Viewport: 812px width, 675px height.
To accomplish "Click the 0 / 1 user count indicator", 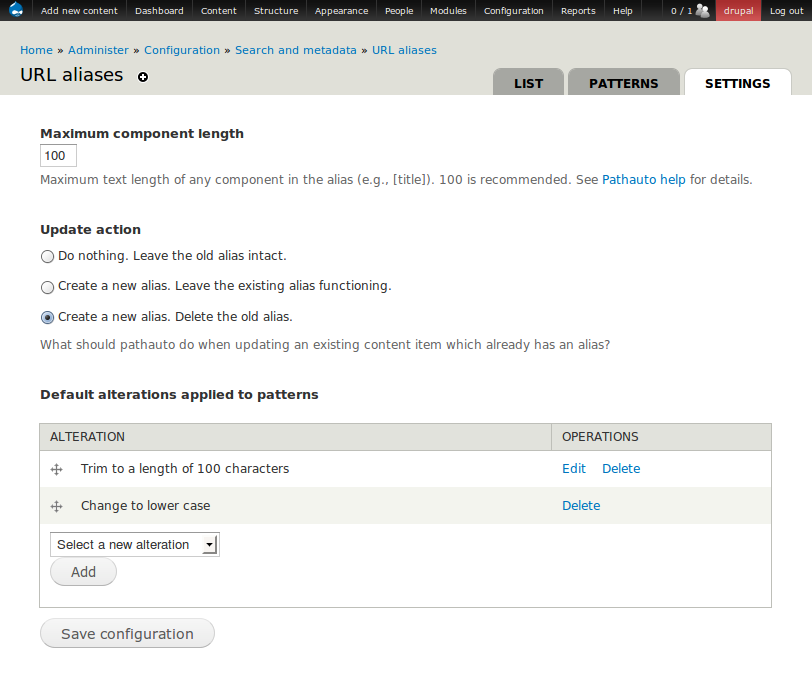I will [681, 10].
